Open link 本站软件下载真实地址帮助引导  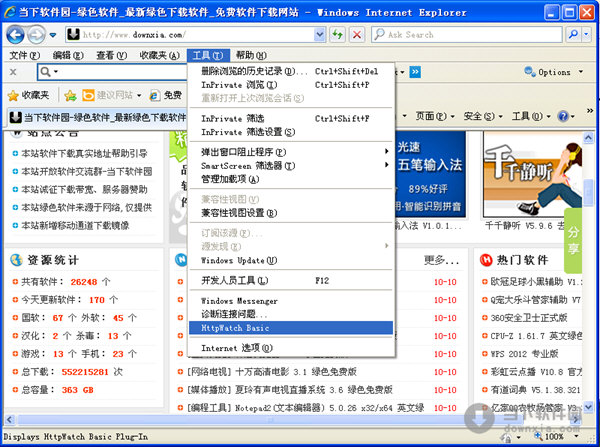84,153
